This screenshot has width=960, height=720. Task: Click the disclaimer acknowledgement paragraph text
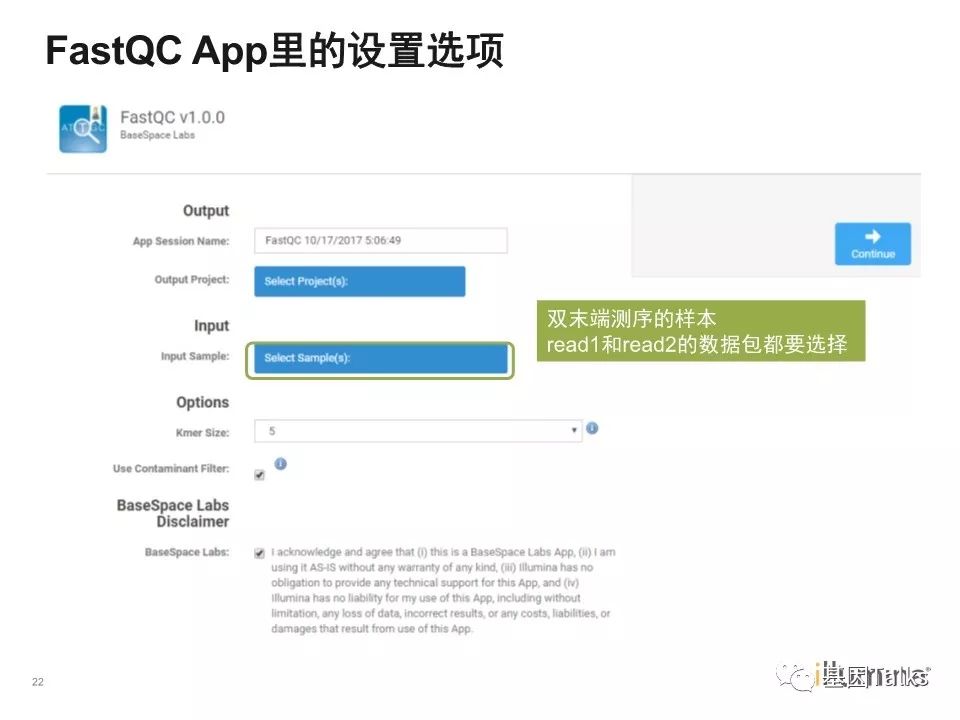tap(442, 590)
